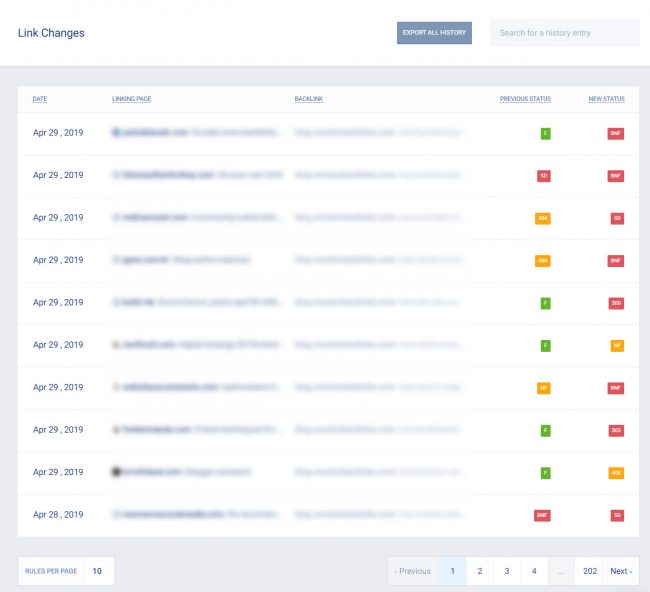Click New Status badge in Apr 28 row
Viewport: 650px width, 592px height.
(617, 515)
